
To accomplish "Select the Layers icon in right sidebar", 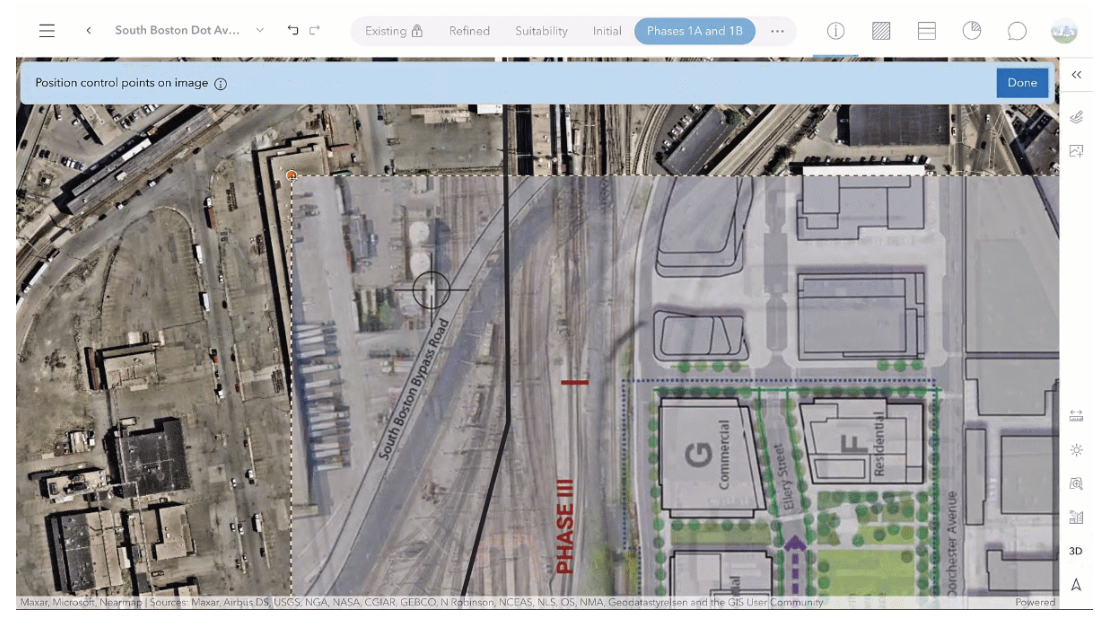I will pyautogui.click(x=1078, y=116).
